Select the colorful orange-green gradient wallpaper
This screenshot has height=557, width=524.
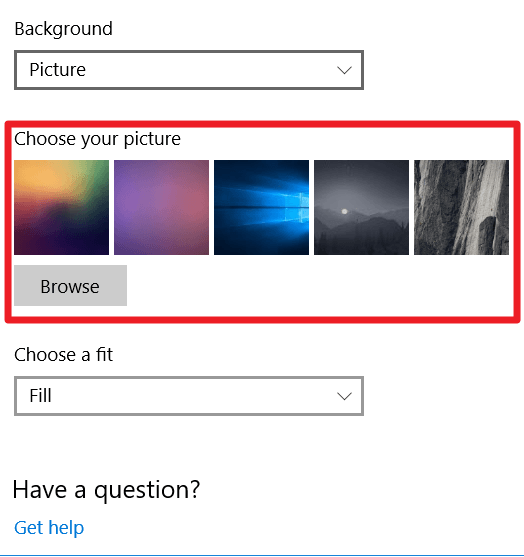coord(61,207)
